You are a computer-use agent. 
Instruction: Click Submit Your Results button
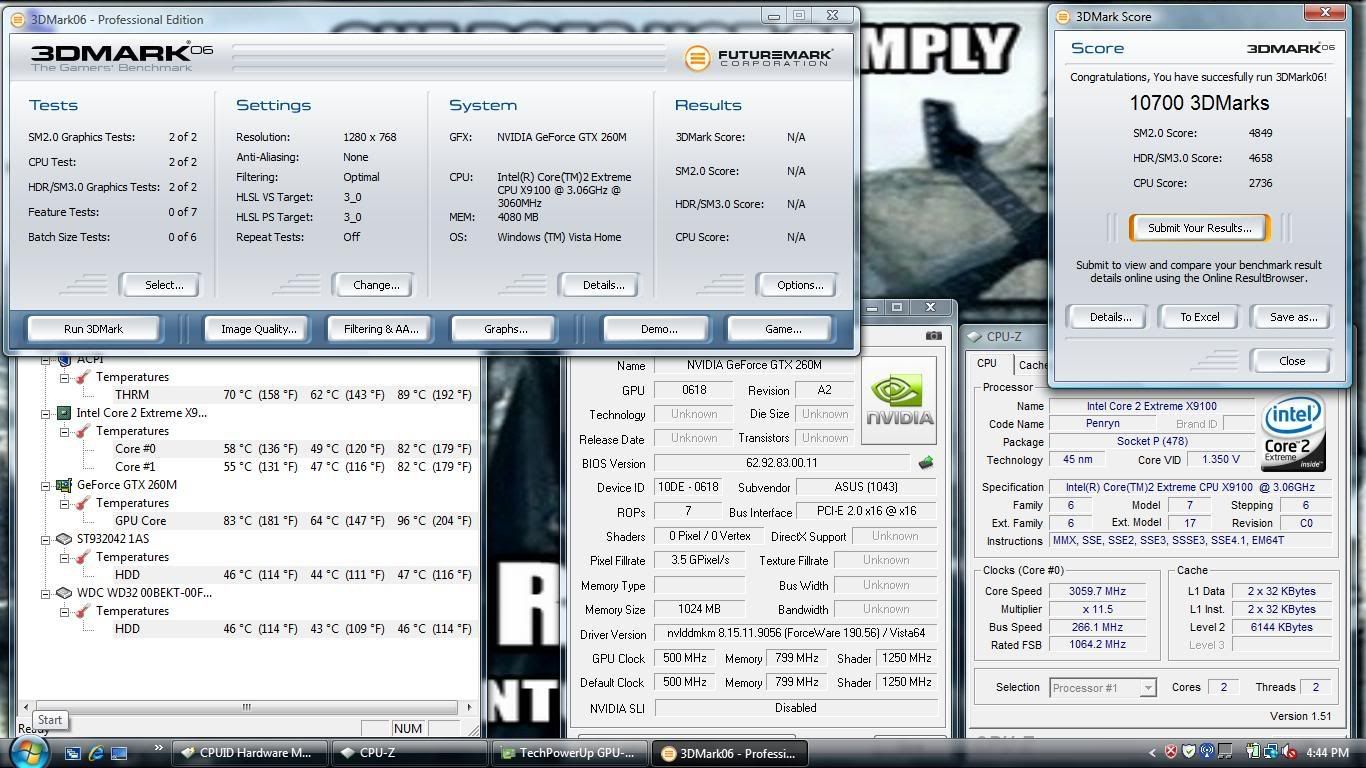(x=1199, y=228)
